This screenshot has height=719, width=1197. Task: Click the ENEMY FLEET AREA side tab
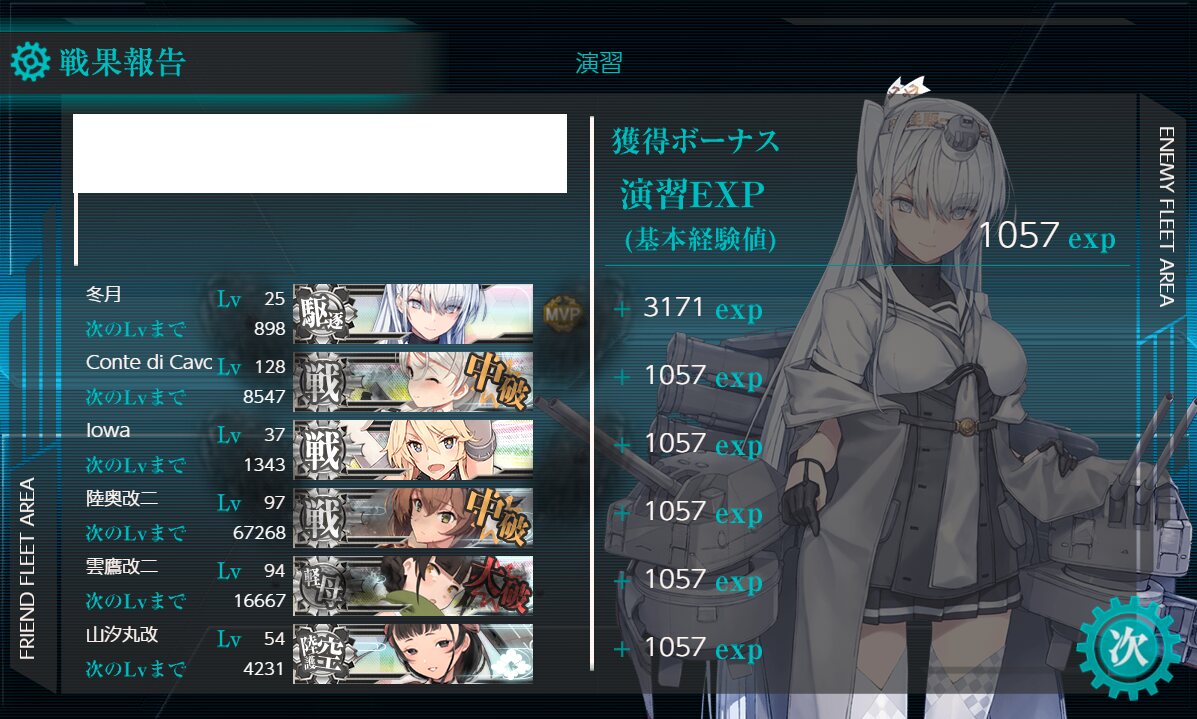[1166, 217]
